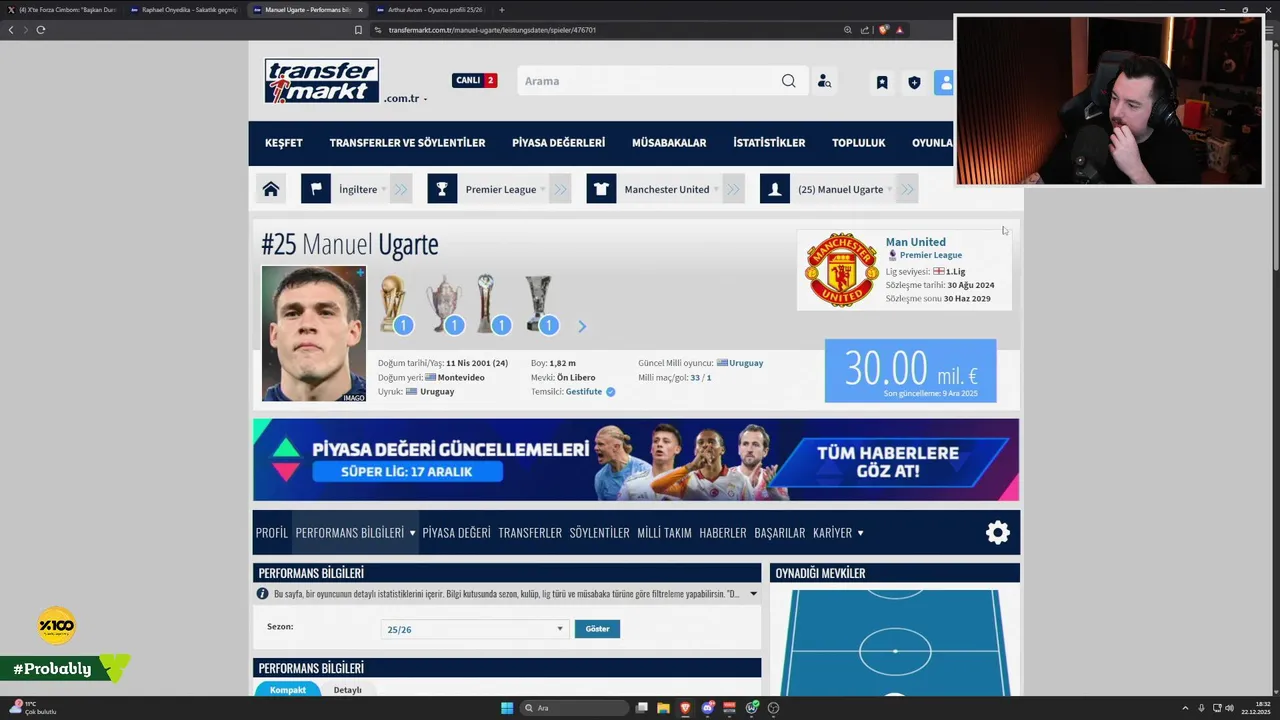Click the user profile icon
The image size is (1280, 720).
click(944, 83)
